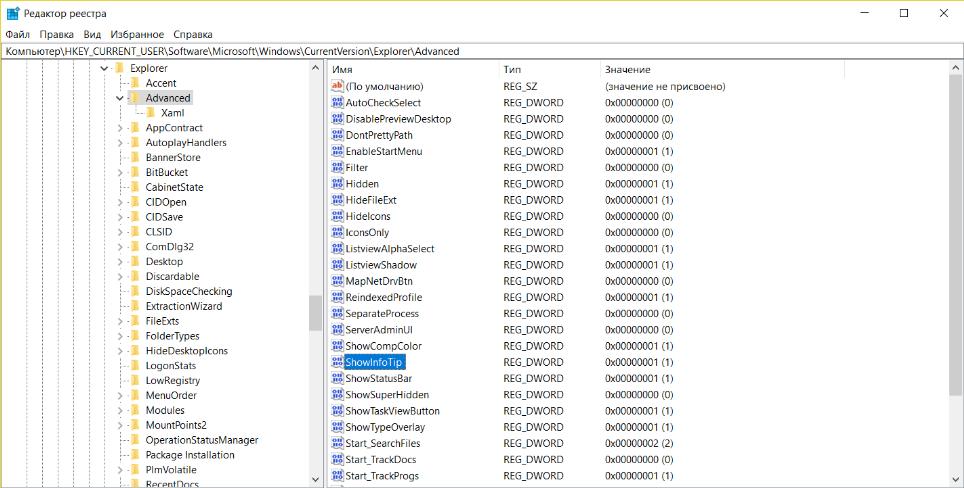
Task: Select the Package Installation key
Action: point(190,455)
